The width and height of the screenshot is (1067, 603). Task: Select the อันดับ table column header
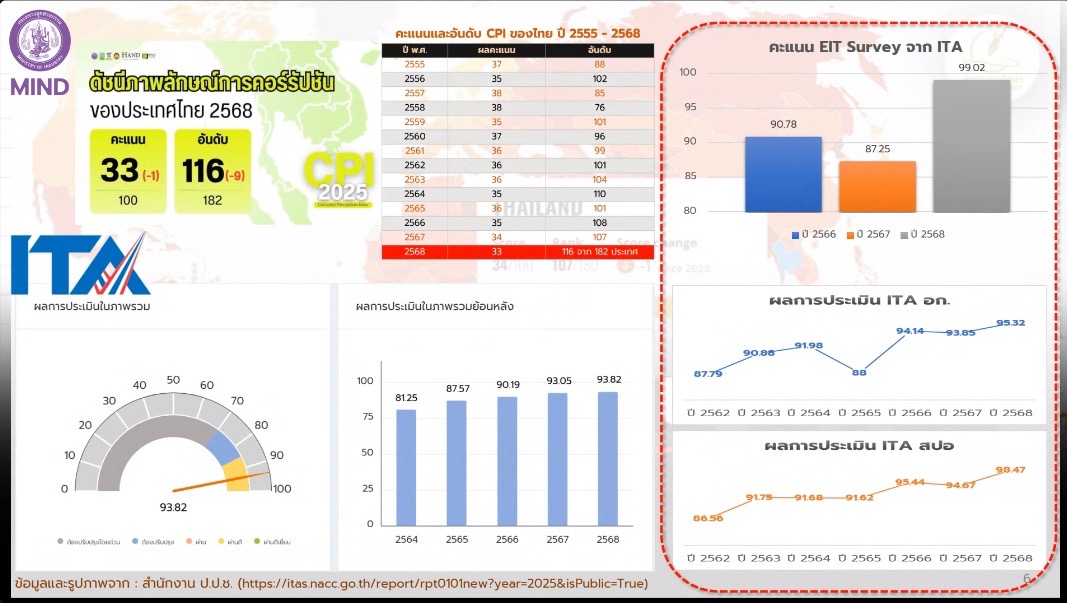point(599,50)
